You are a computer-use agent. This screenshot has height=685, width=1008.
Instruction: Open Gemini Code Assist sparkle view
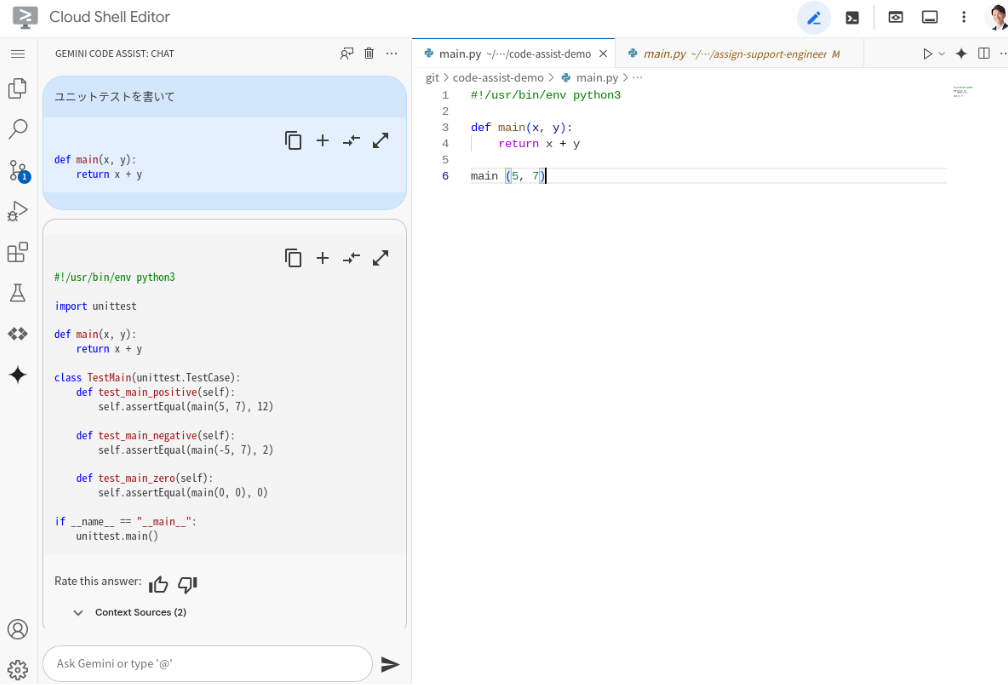click(18, 375)
